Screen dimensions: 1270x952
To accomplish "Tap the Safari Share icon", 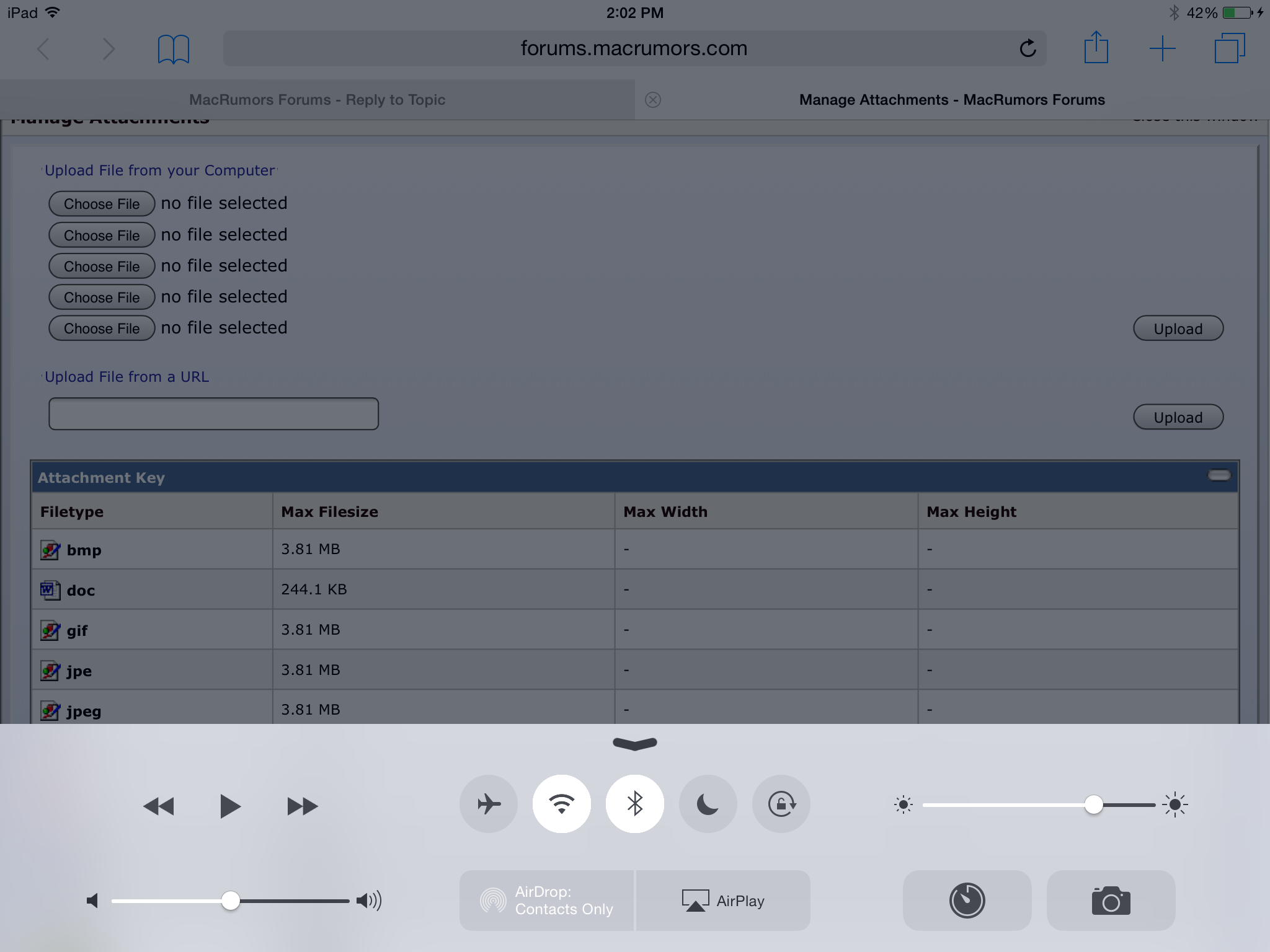I will point(1096,48).
